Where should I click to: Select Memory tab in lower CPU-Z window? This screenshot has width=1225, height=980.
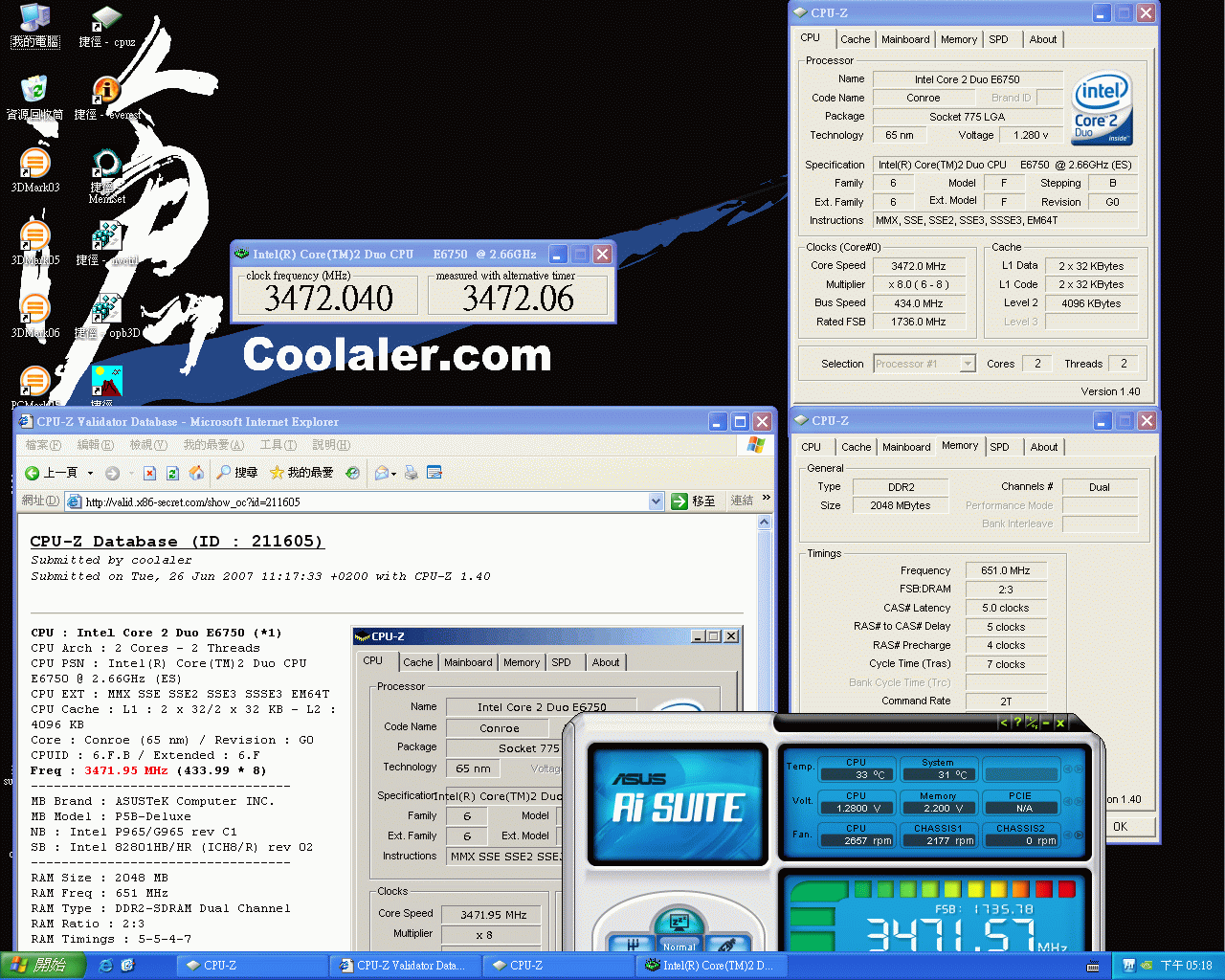click(960, 446)
